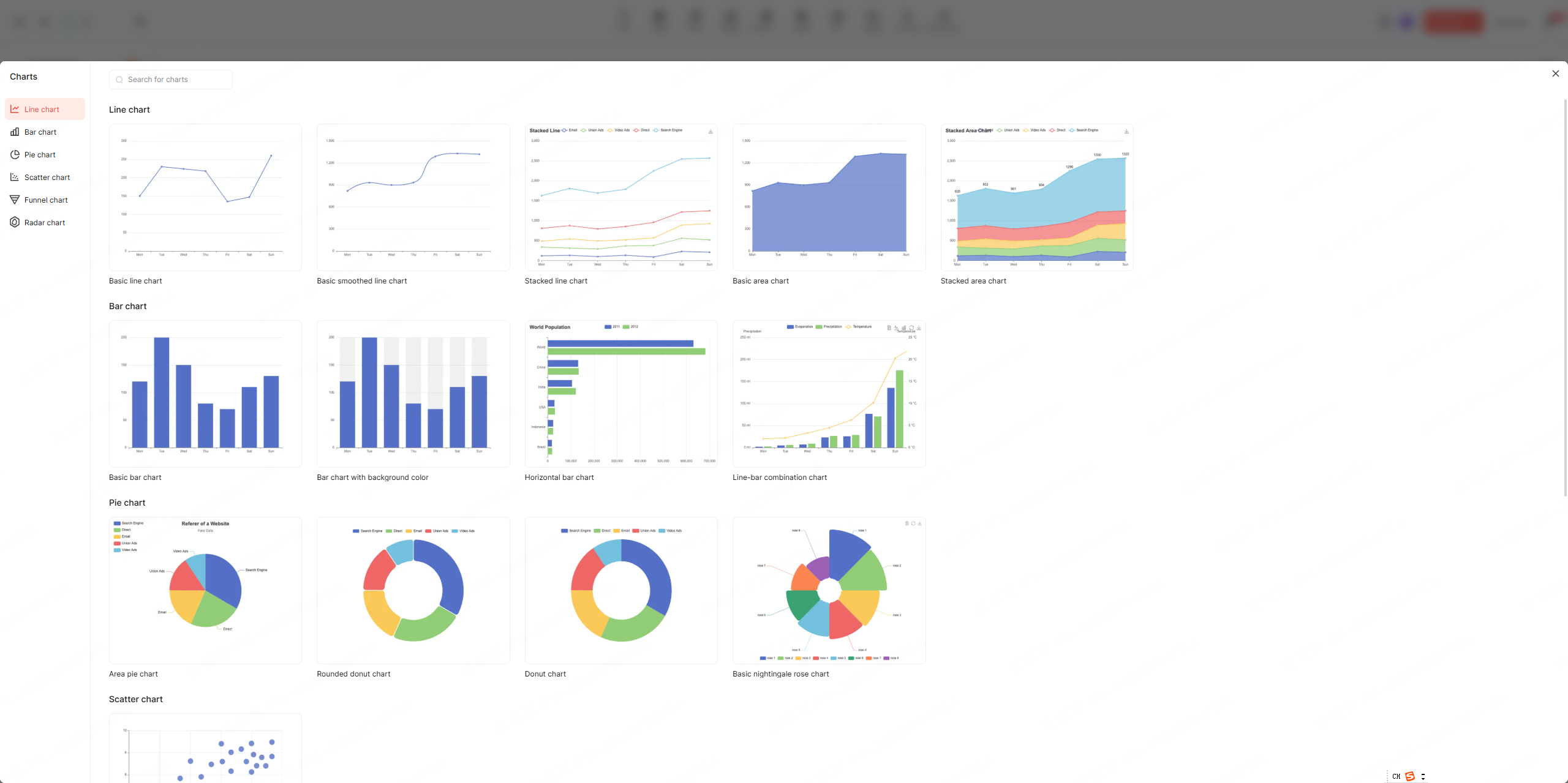Click the Radar chart sidebar icon
1568x783 pixels.
pyautogui.click(x=15, y=223)
